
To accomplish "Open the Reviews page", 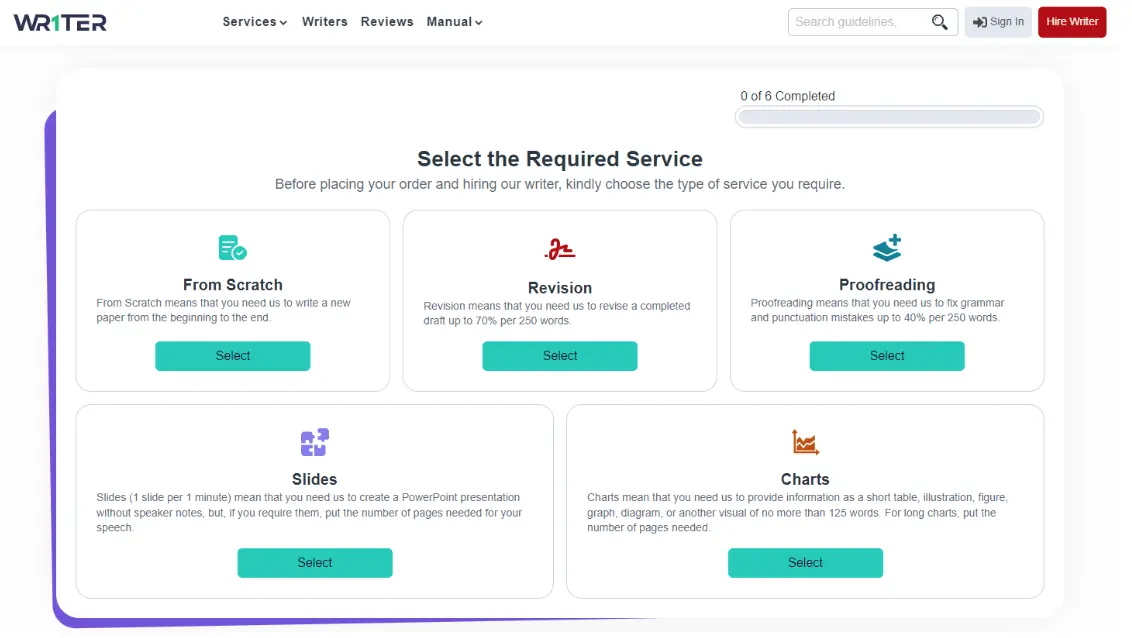I will (x=387, y=22).
